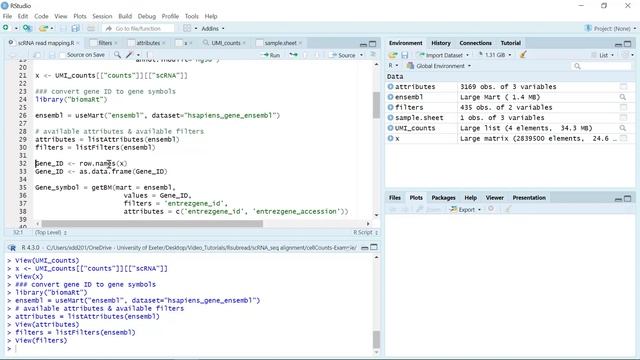Switch to the Files tab
This screenshot has height=360, width=640.
click(x=395, y=198)
